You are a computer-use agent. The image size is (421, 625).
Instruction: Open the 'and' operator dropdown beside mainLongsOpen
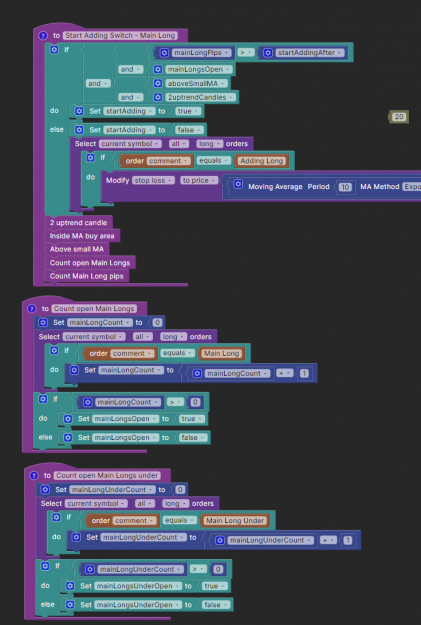pyautogui.click(x=130, y=69)
